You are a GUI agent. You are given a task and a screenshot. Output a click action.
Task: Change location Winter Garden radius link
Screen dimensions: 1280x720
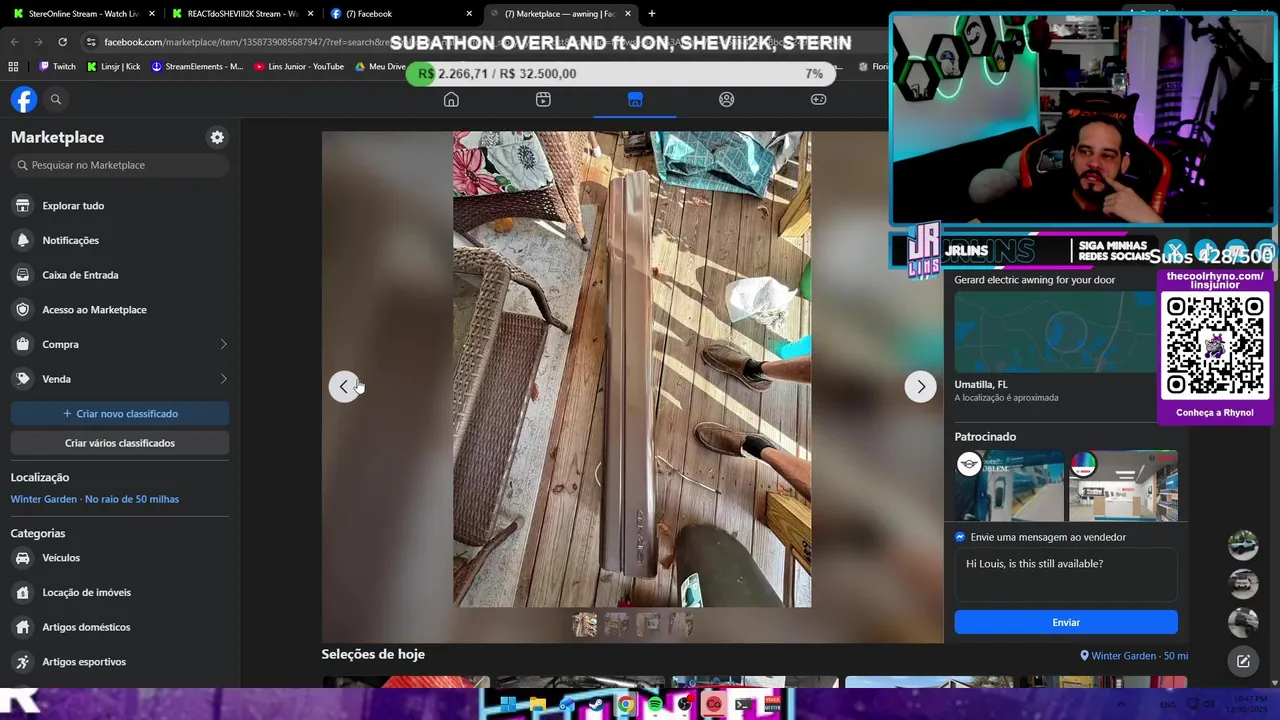pyautogui.click(x=95, y=499)
